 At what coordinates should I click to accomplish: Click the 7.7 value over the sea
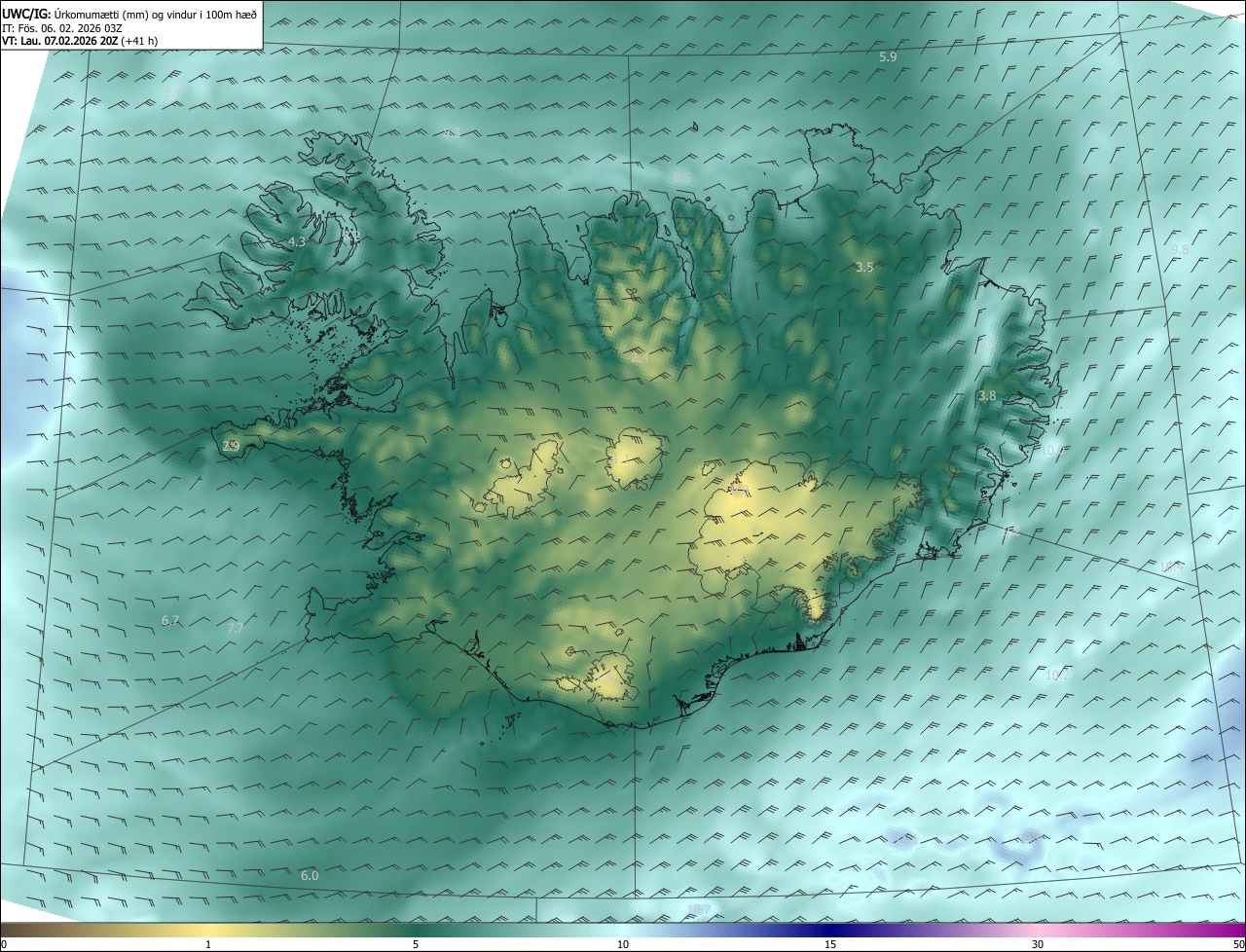235,628
